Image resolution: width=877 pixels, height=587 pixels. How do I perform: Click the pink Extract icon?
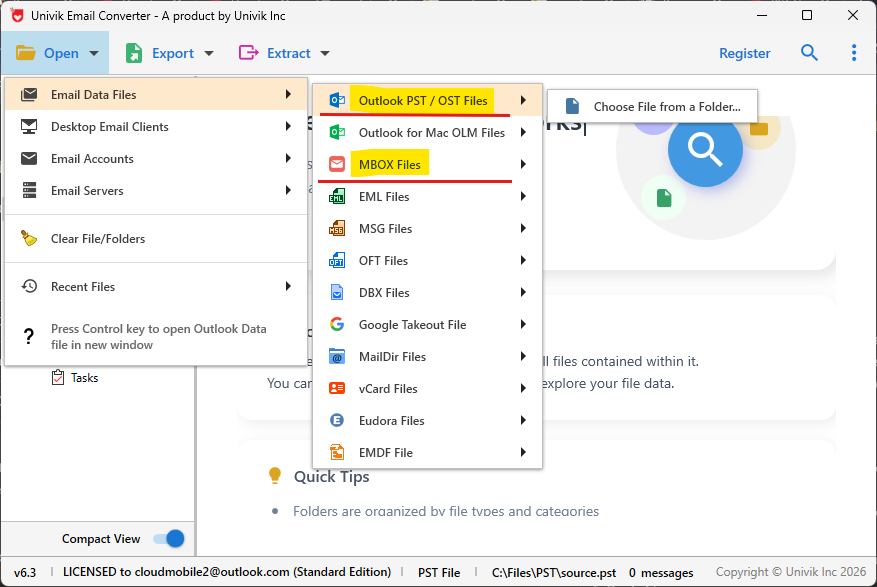(248, 53)
